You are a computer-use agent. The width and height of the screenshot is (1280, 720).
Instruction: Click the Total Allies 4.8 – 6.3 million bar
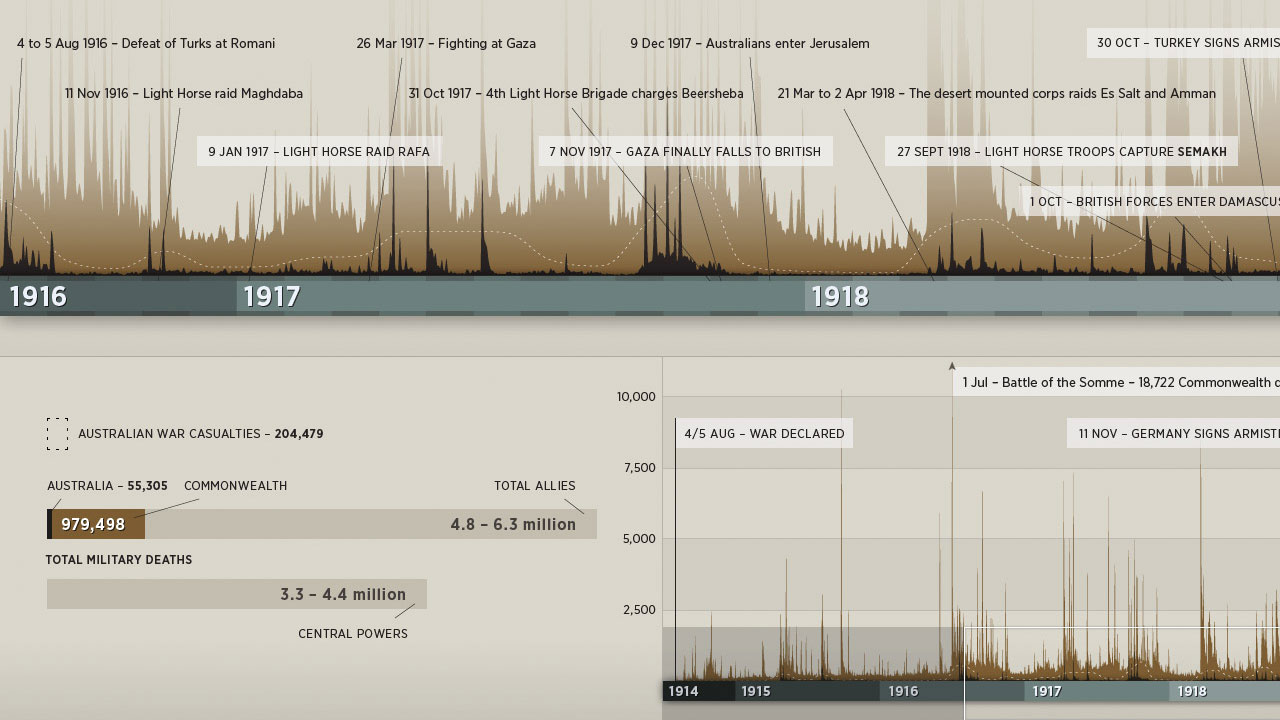coord(380,525)
